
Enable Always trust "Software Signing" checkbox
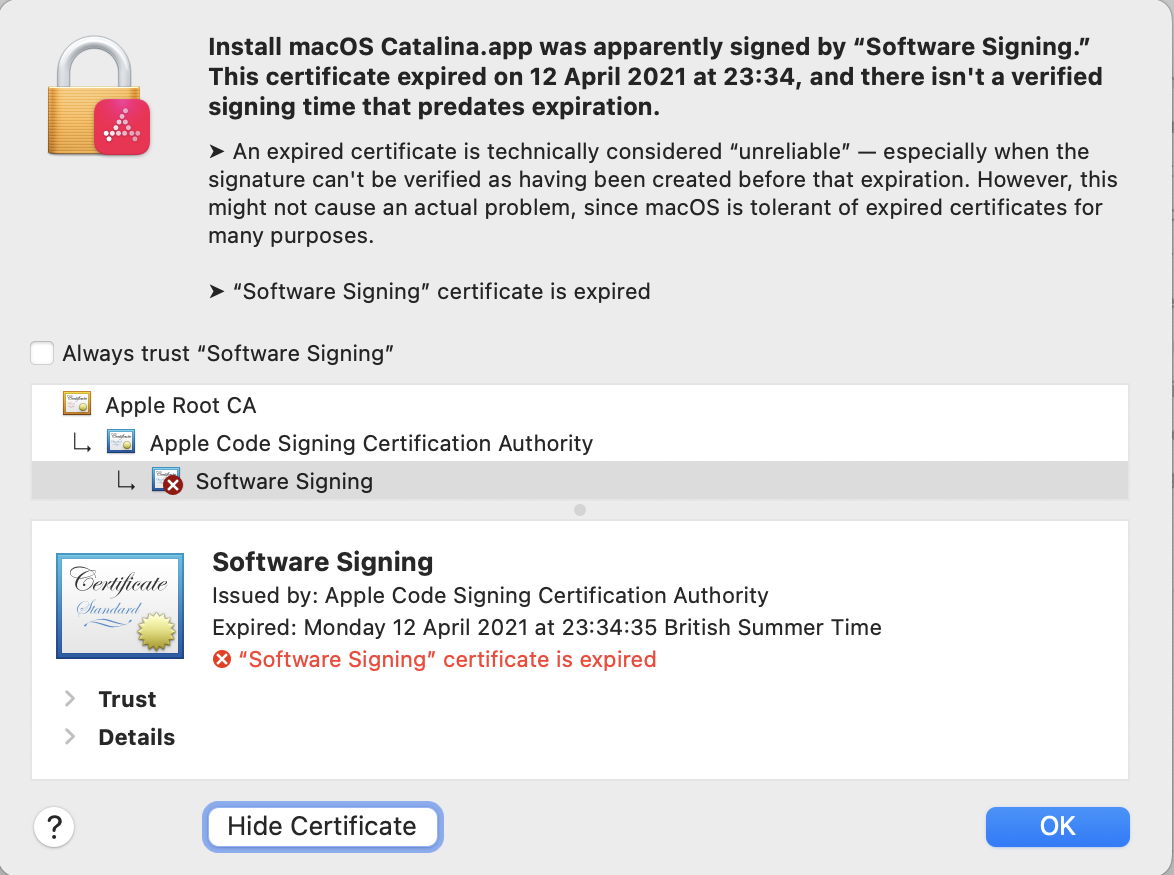pos(42,353)
